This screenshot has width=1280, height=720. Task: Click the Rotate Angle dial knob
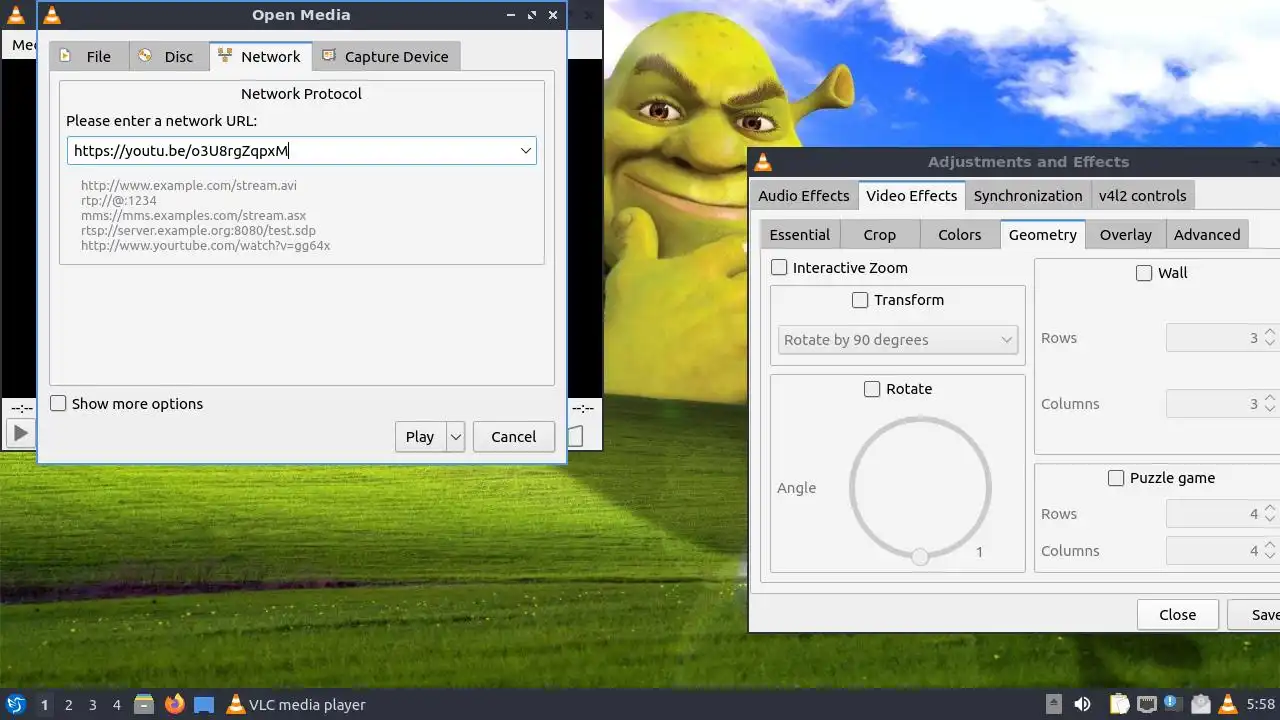coord(920,556)
